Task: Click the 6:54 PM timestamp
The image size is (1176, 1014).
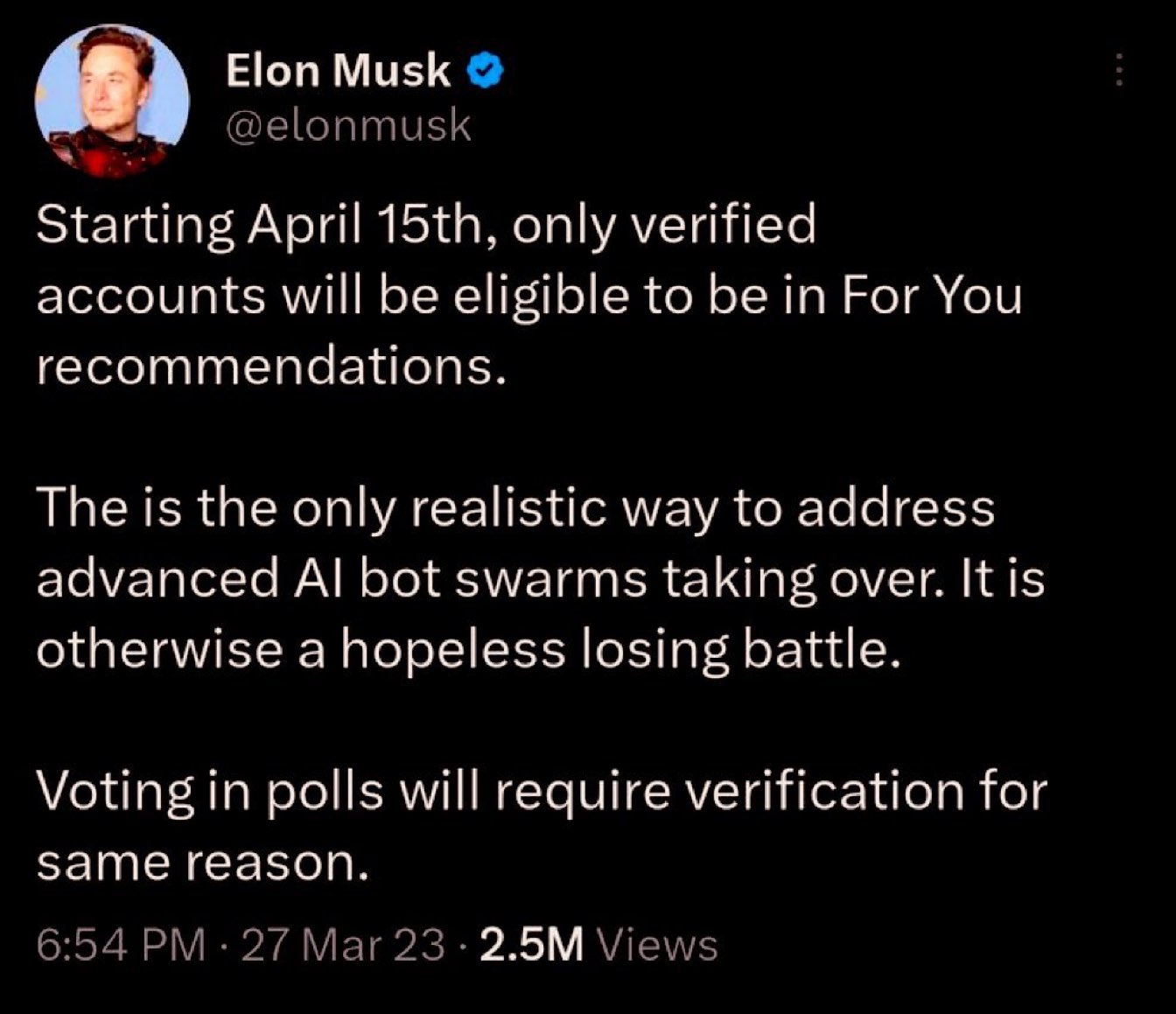Action: pos(122,945)
